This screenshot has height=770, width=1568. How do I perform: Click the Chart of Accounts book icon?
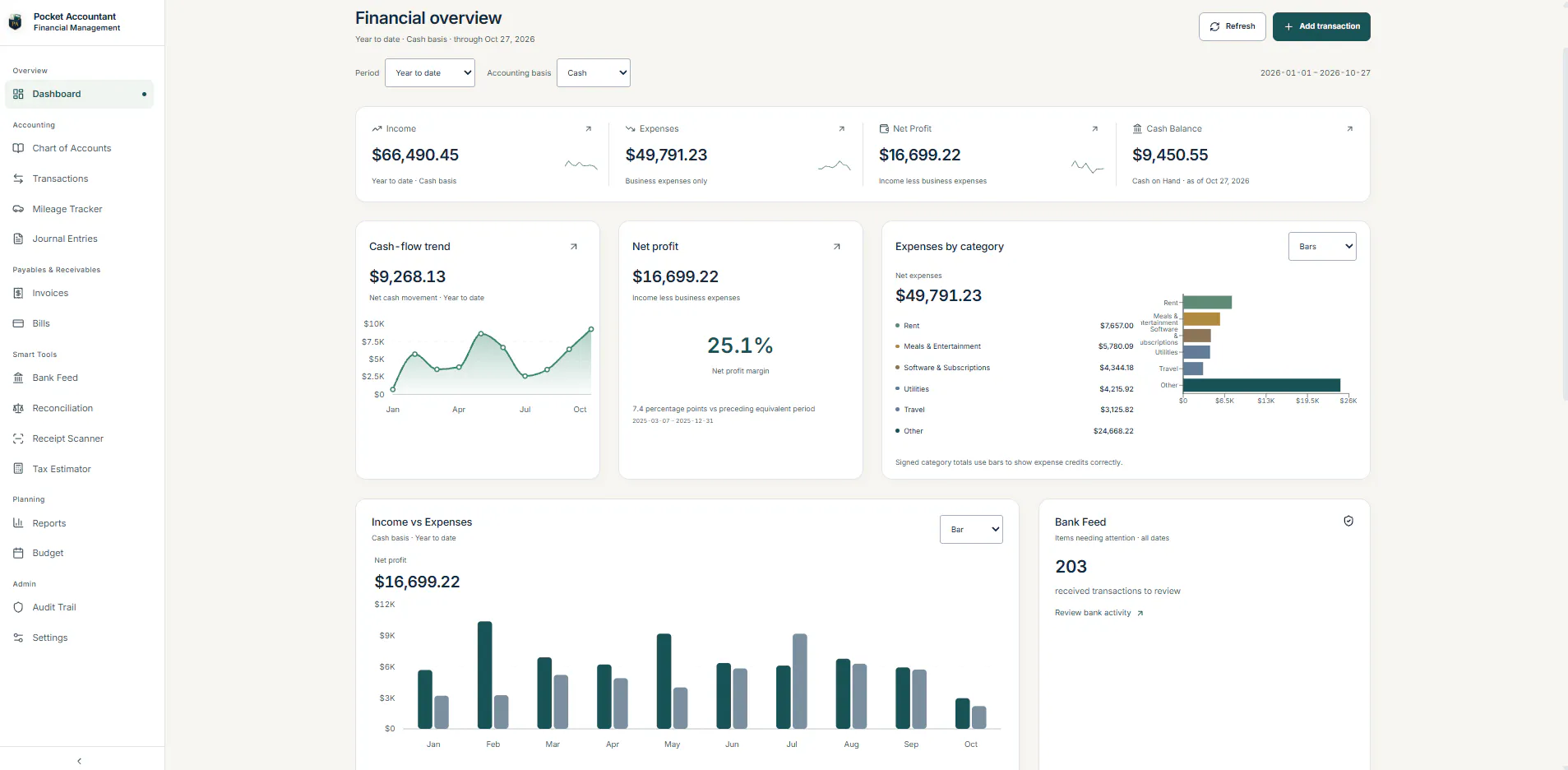(18, 148)
